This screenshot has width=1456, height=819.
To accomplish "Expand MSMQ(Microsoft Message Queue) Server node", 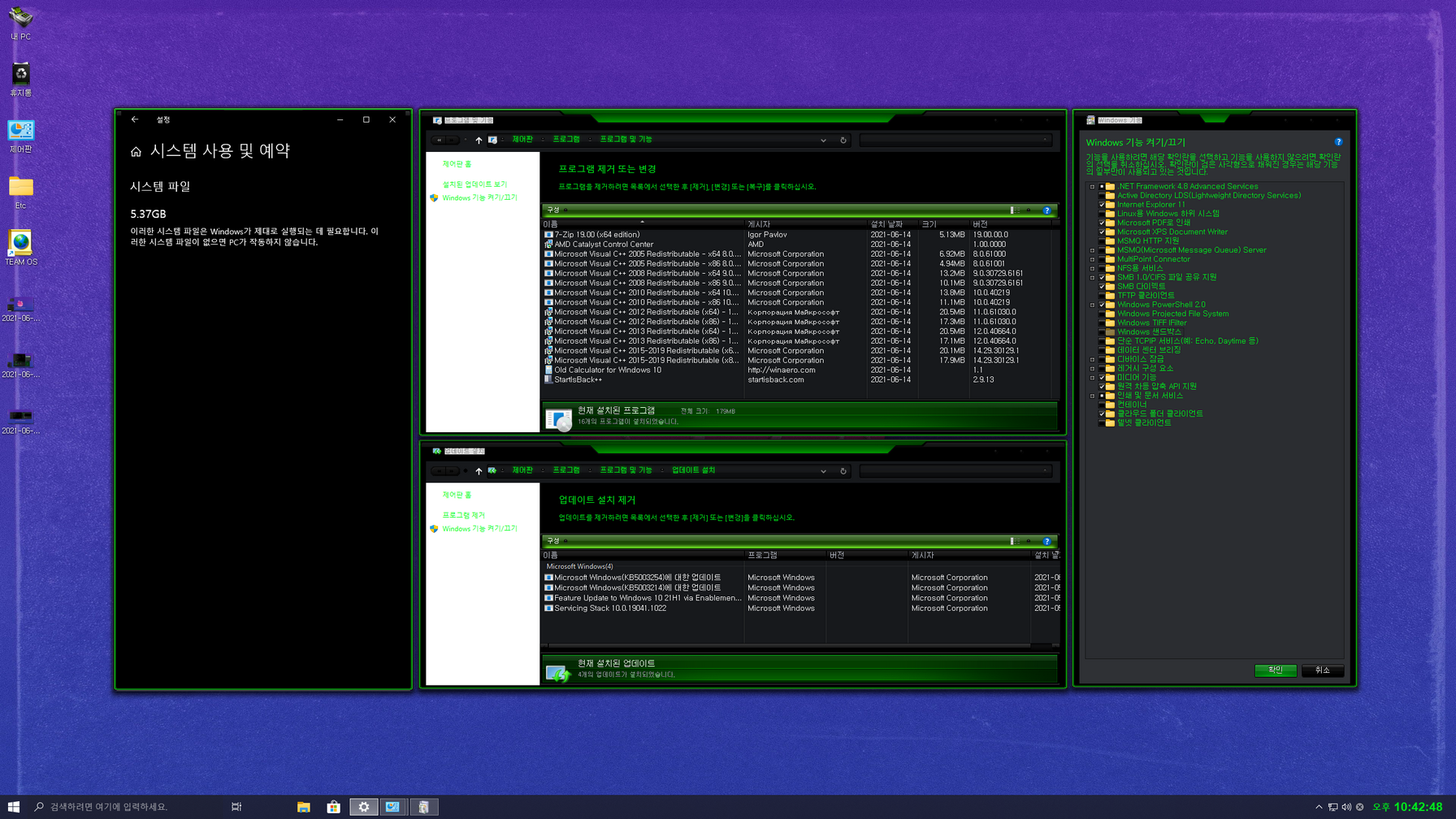I will pos(1092,250).
